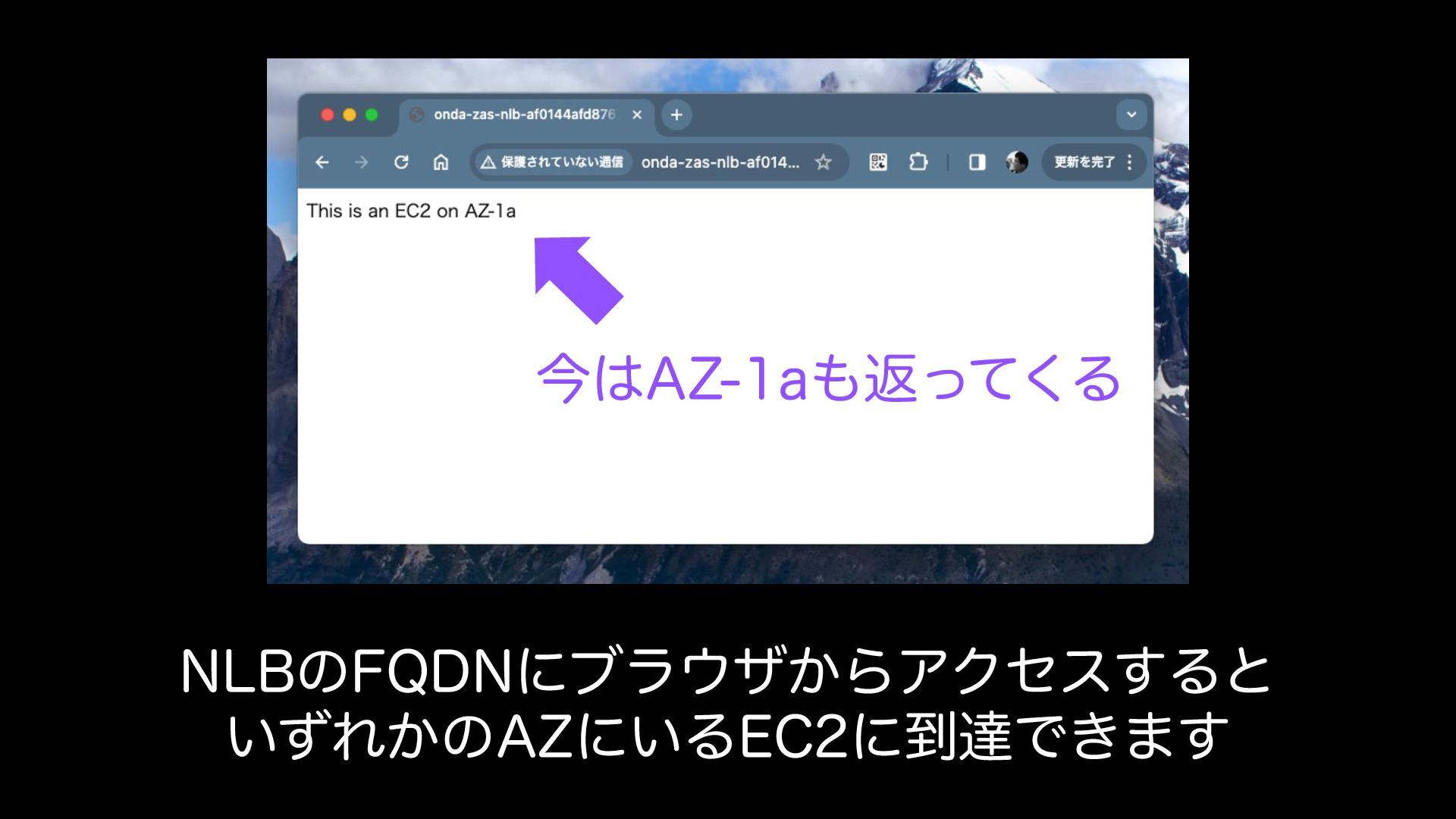This screenshot has width=1456, height=819.
Task: Click the browser back arrow
Action: (x=322, y=162)
